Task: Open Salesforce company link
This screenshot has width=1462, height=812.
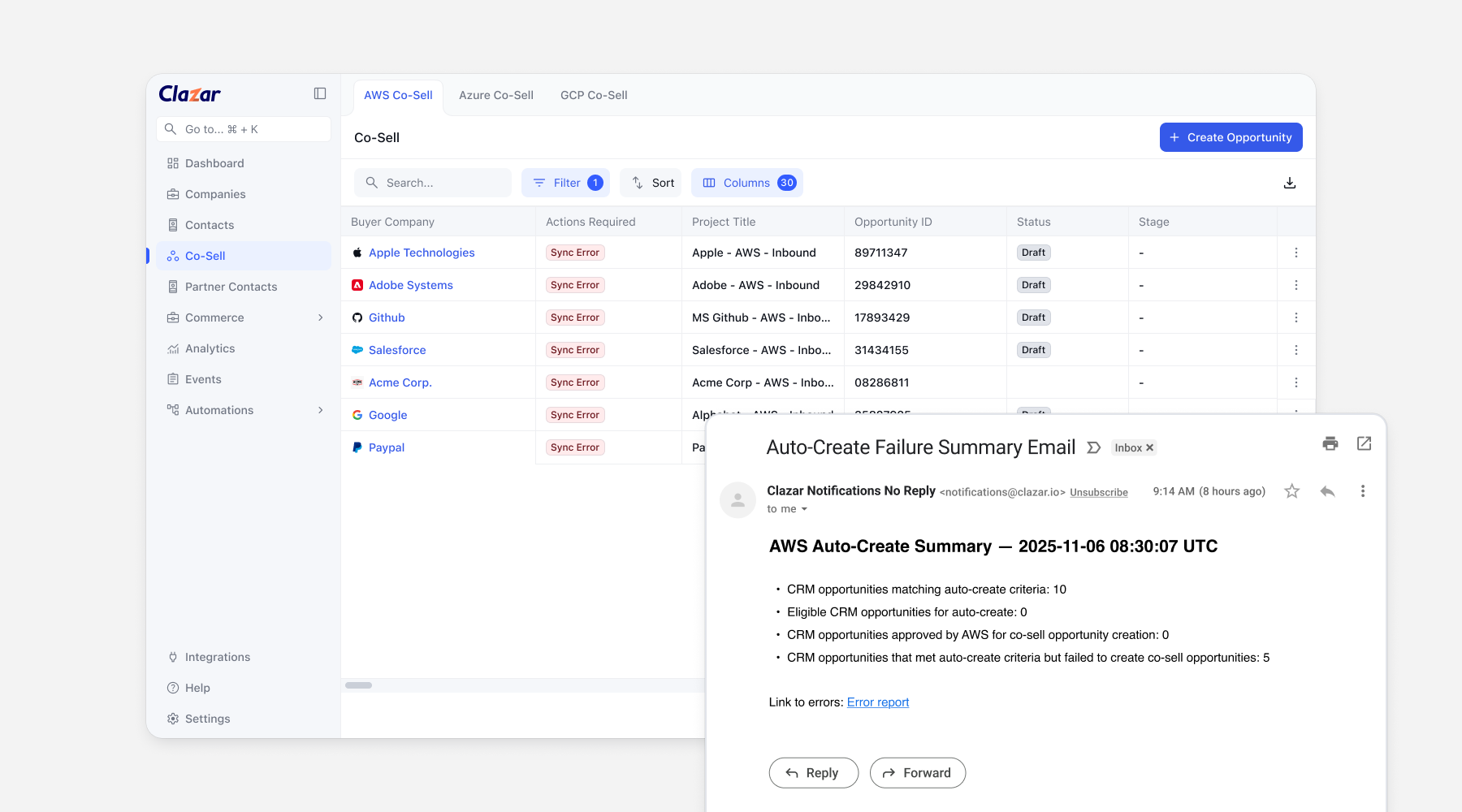Action: click(397, 350)
